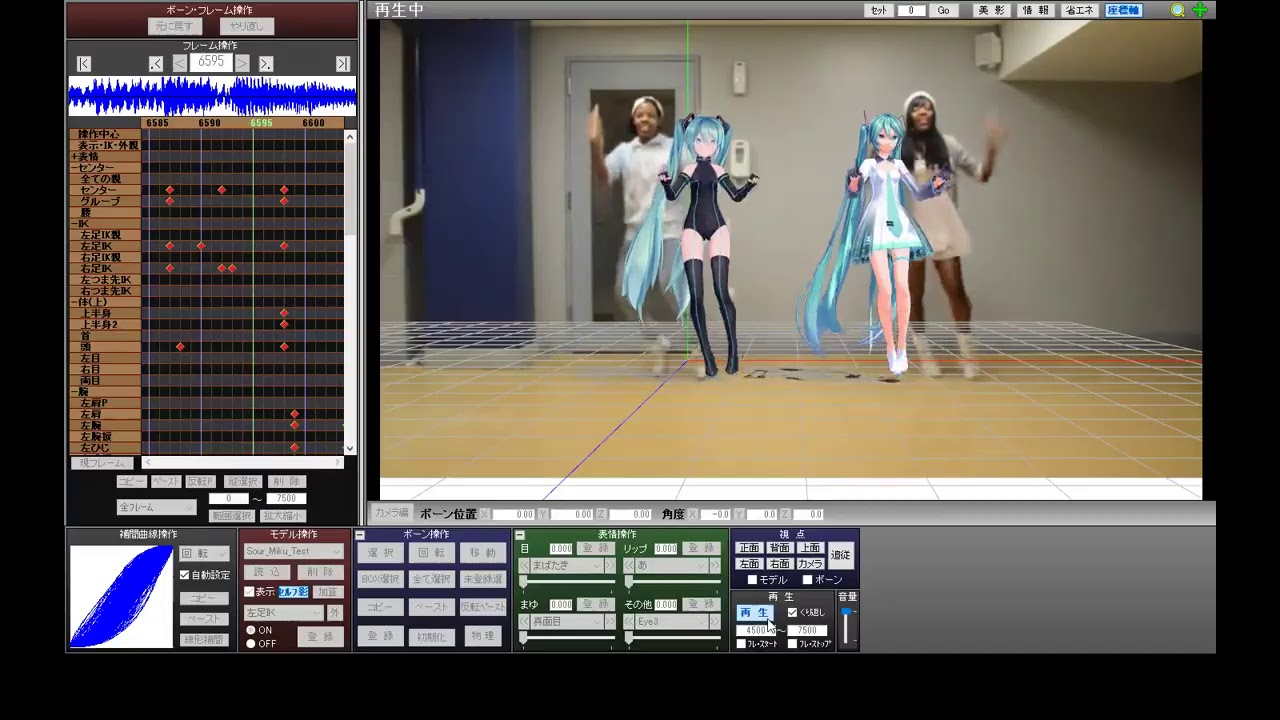Click the frame number field showing 6595
Screen dimensions: 1280x720
click(211, 62)
